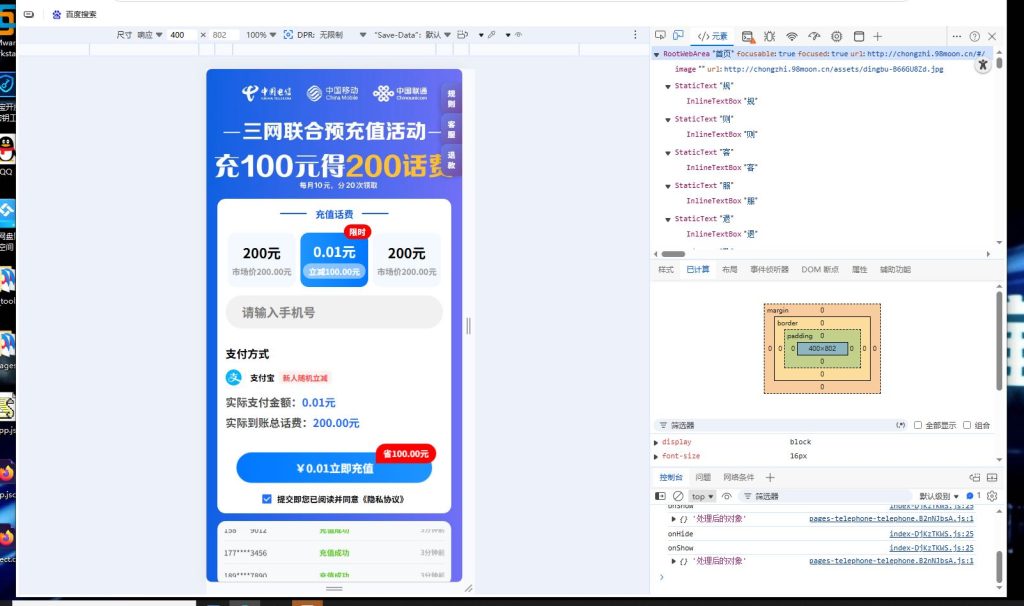Click the phone number input field

pyautogui.click(x=334, y=312)
